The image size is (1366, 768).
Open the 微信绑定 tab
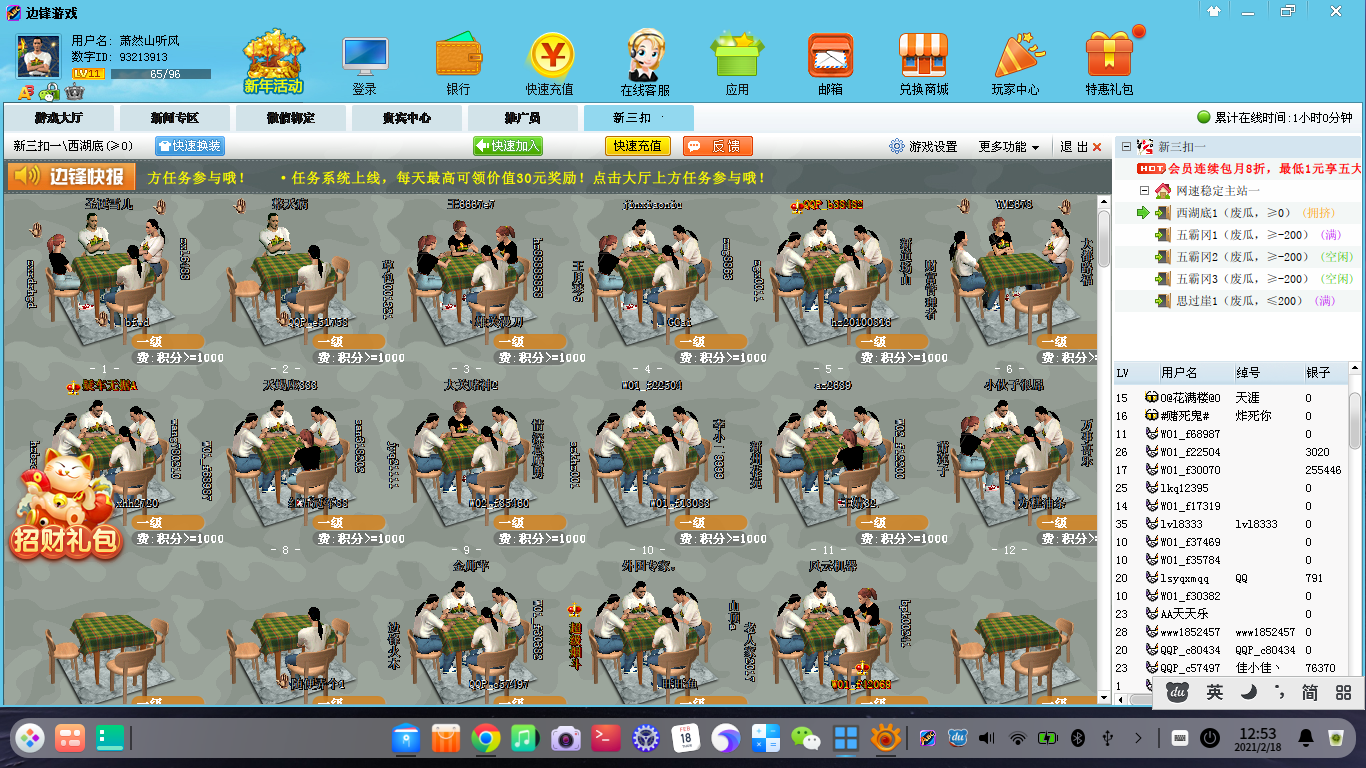pos(291,118)
